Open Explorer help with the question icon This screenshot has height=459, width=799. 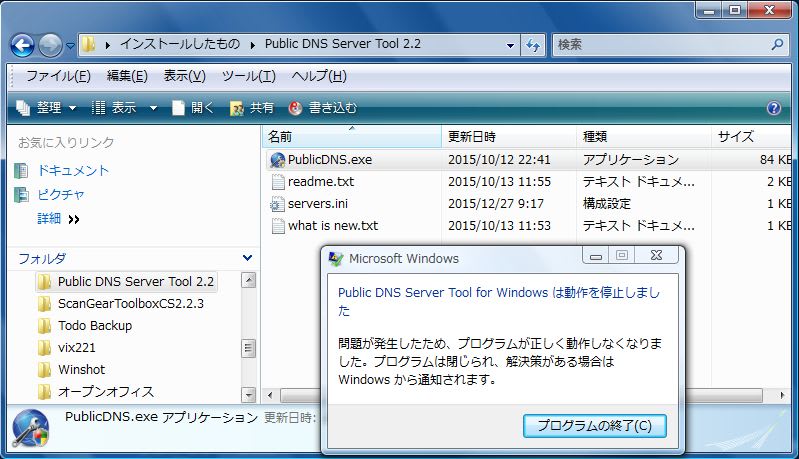(x=774, y=107)
